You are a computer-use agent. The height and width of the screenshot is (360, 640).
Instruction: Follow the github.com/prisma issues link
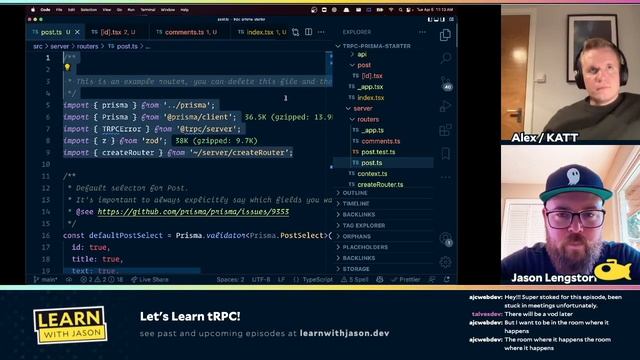tap(193, 212)
